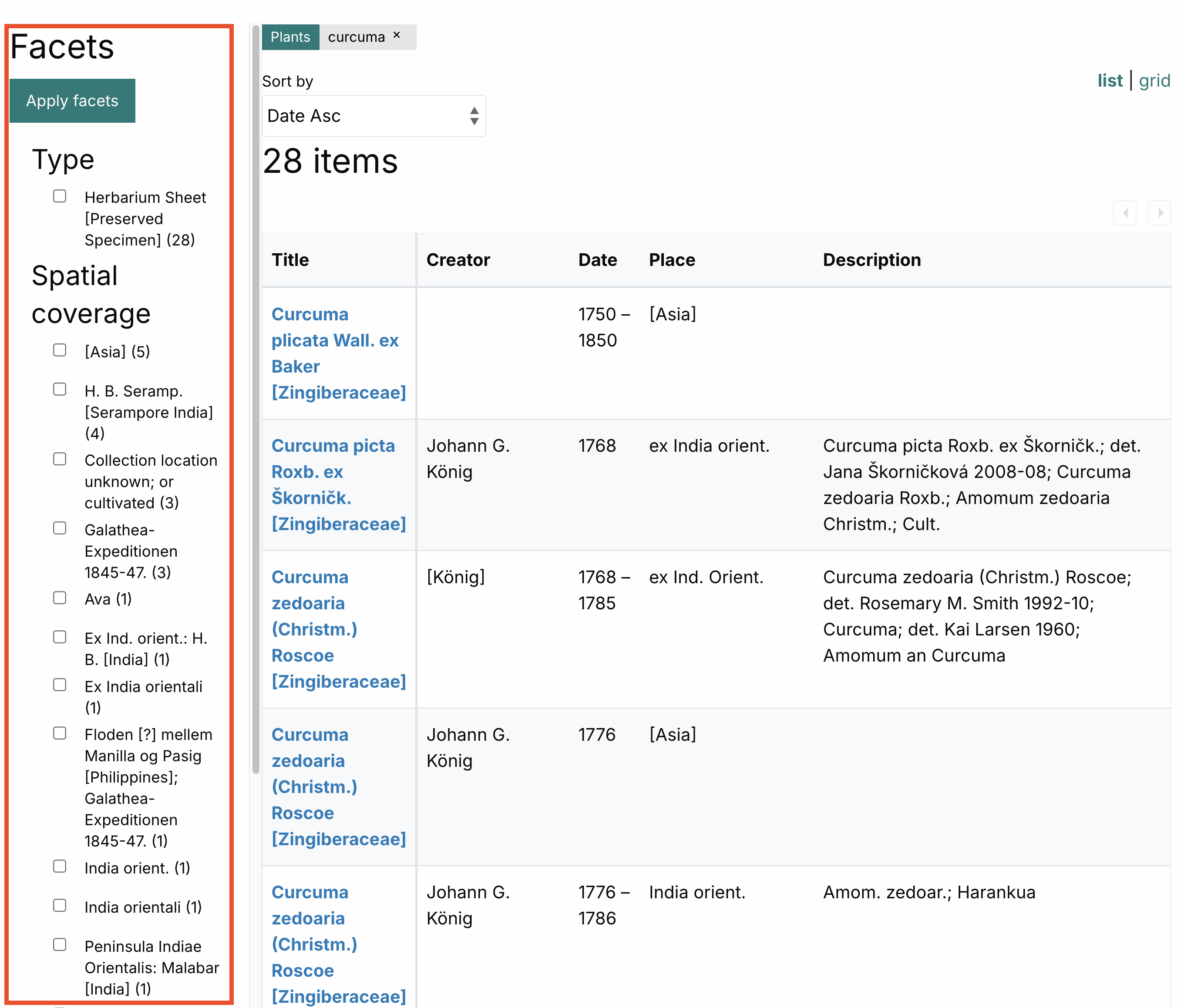Click the Plants filter tag
1184x1008 pixels.
290,37
